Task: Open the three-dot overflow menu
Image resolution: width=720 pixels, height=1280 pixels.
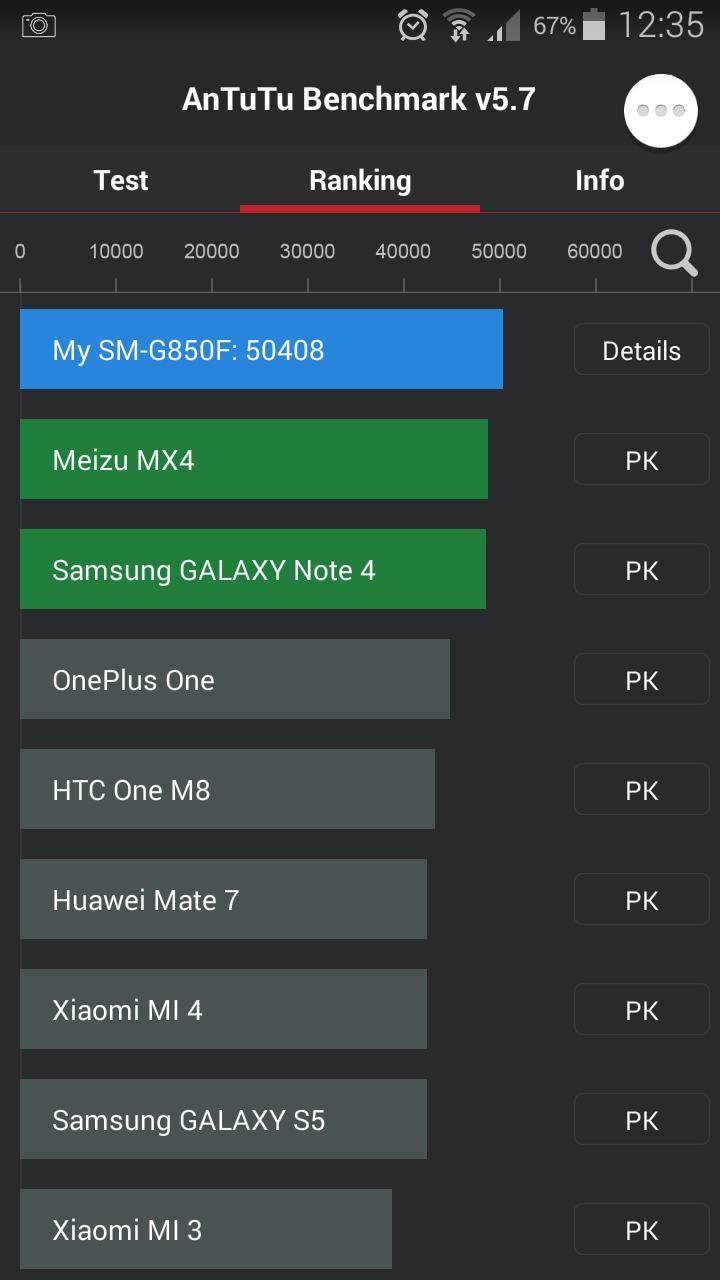Action: [660, 110]
